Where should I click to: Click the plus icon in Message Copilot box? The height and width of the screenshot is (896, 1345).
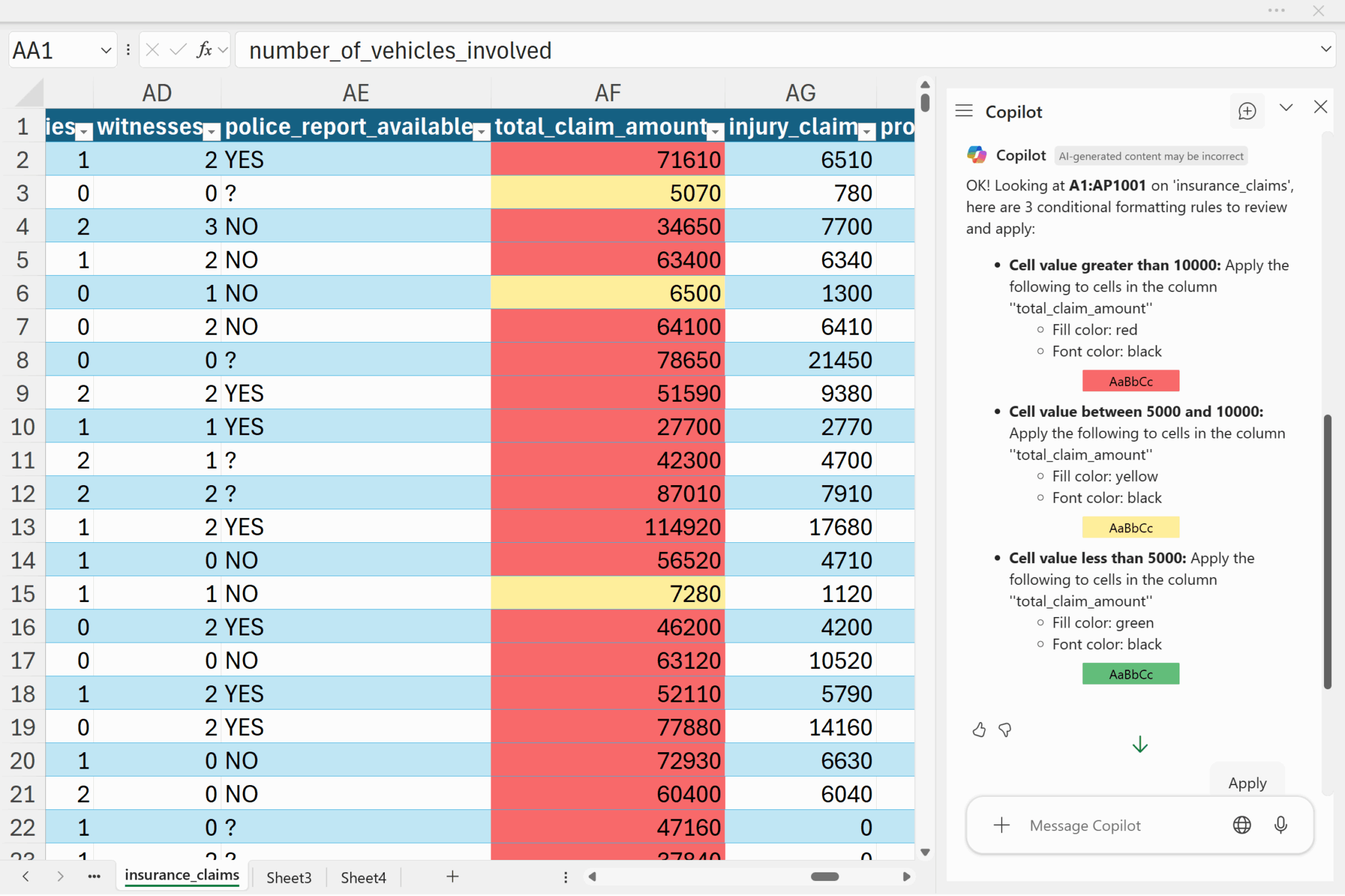1002,825
